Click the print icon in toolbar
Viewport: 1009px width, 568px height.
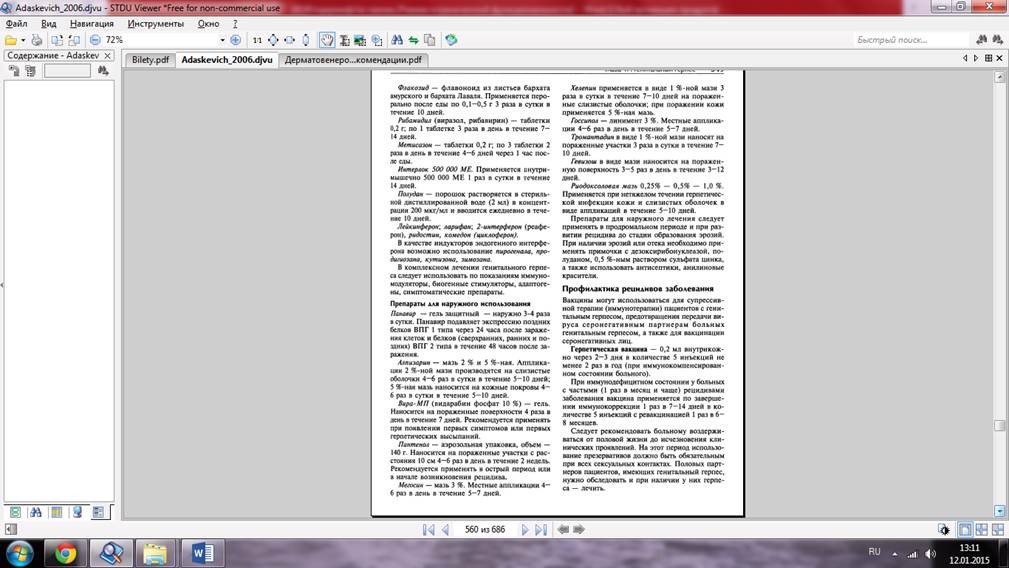(x=37, y=40)
